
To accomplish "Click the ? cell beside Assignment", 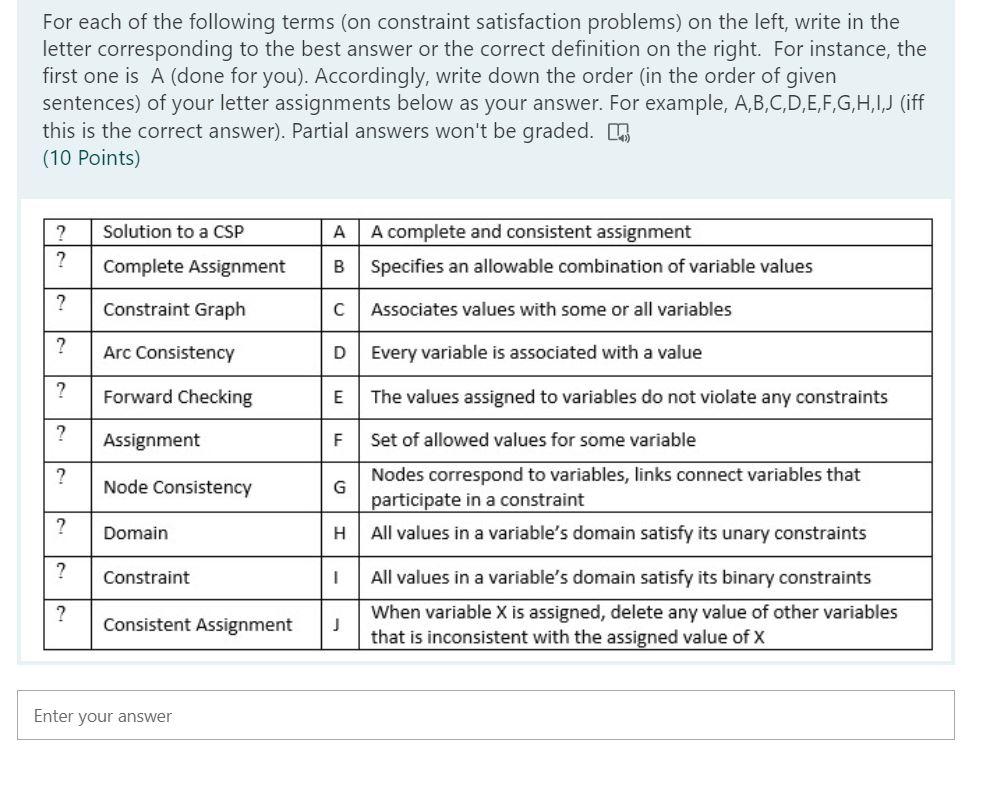I will [x=66, y=440].
